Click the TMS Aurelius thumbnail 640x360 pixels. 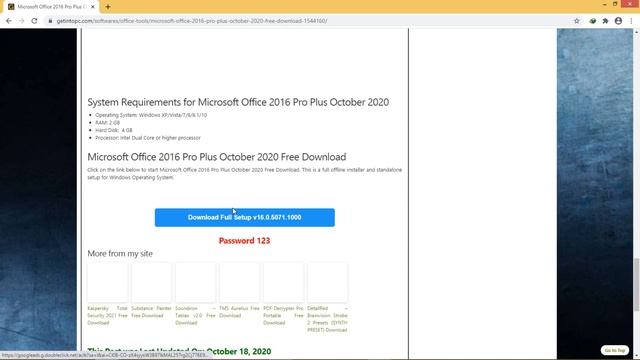(x=240, y=282)
